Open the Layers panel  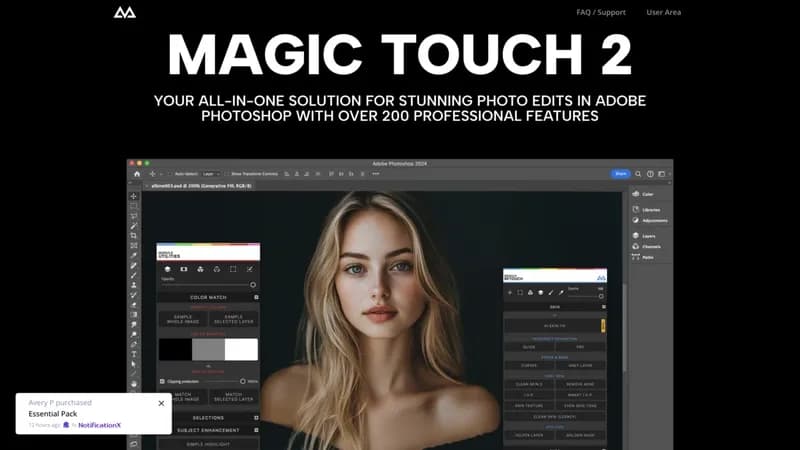coord(644,236)
